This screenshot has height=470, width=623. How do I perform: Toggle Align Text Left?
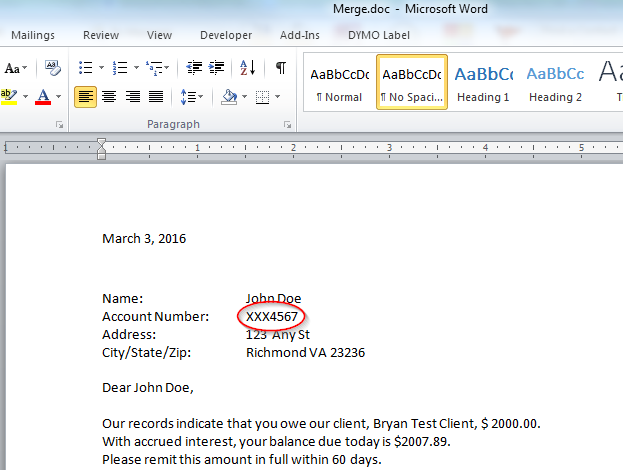tap(85, 97)
